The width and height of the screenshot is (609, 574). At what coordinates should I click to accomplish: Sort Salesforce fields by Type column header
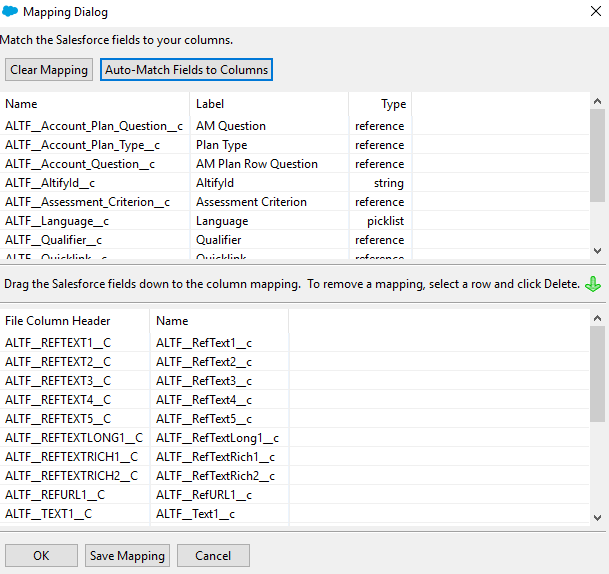[x=380, y=104]
